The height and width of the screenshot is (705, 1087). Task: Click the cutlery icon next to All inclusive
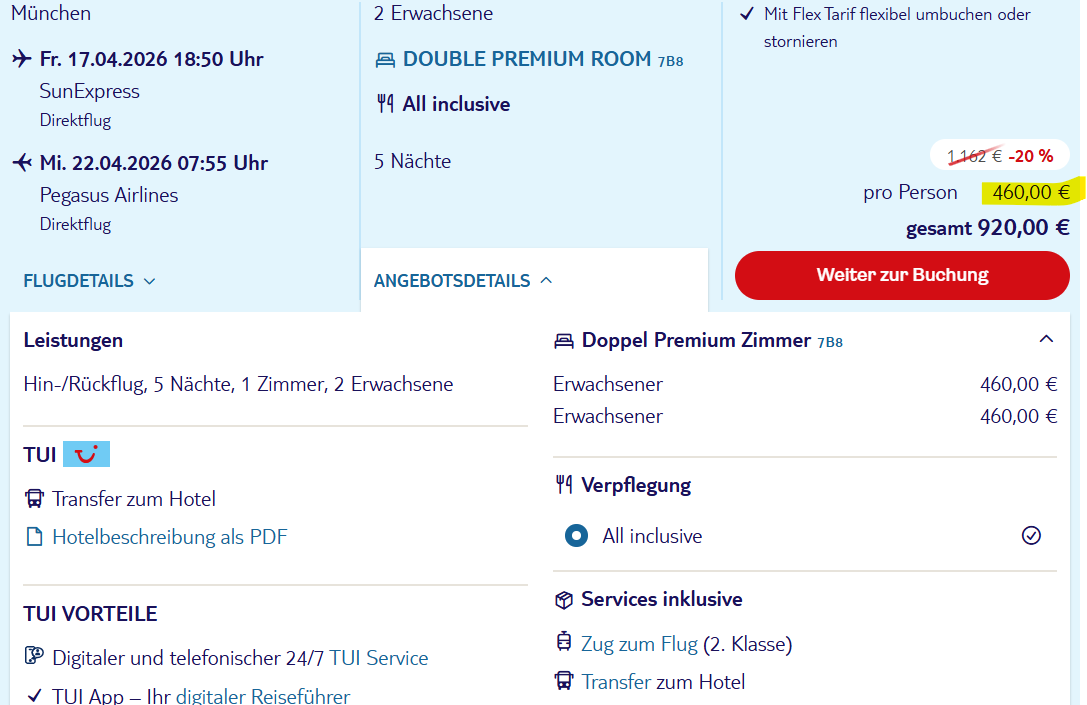385,104
